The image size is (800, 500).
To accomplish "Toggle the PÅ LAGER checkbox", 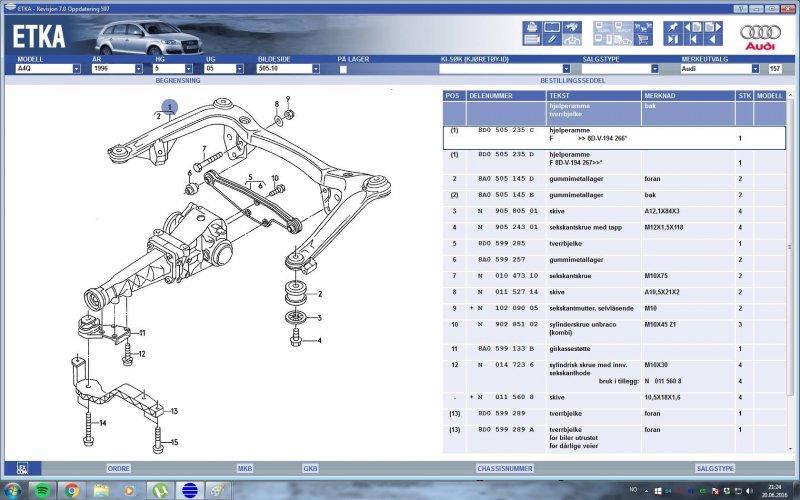I will coord(343,69).
